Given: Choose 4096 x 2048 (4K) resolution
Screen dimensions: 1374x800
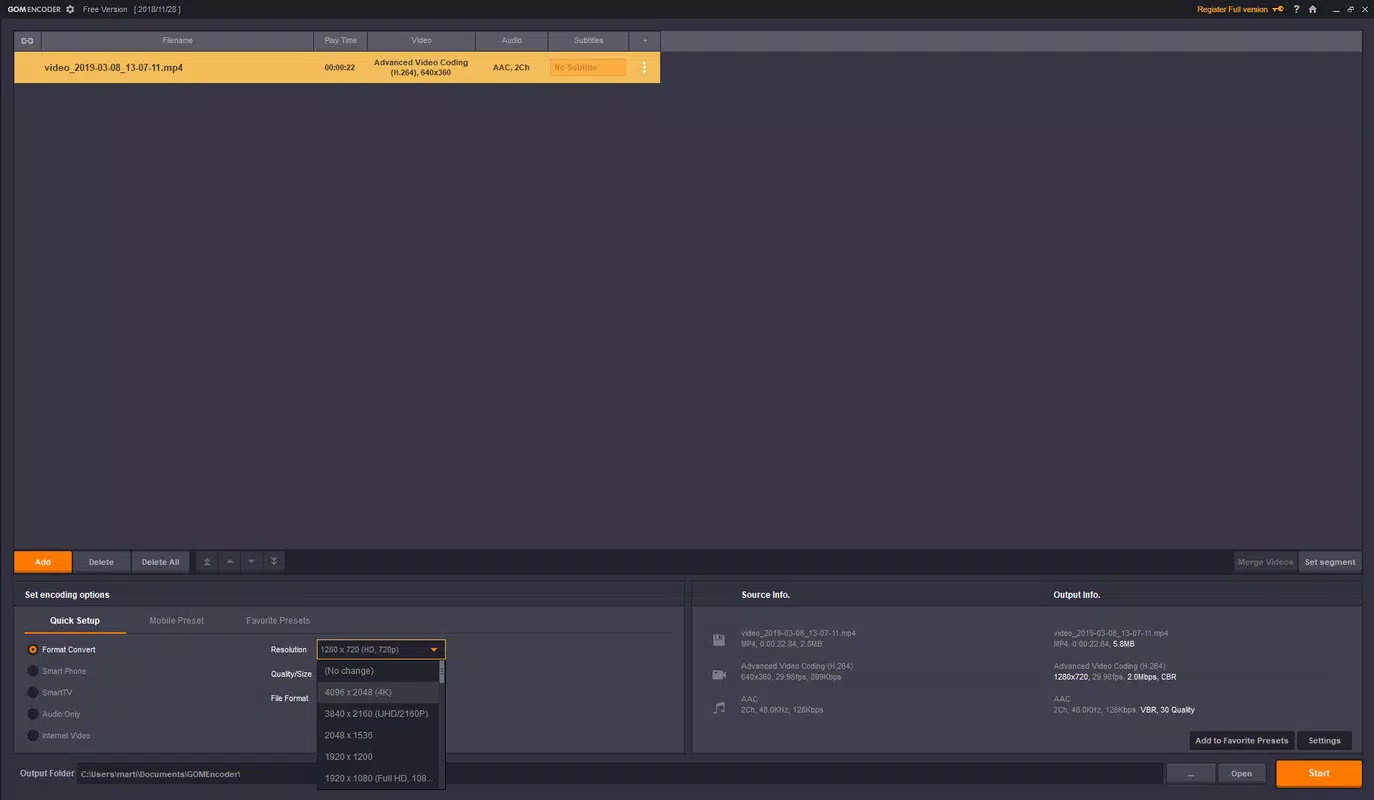Looking at the screenshot, I should pyautogui.click(x=377, y=692).
